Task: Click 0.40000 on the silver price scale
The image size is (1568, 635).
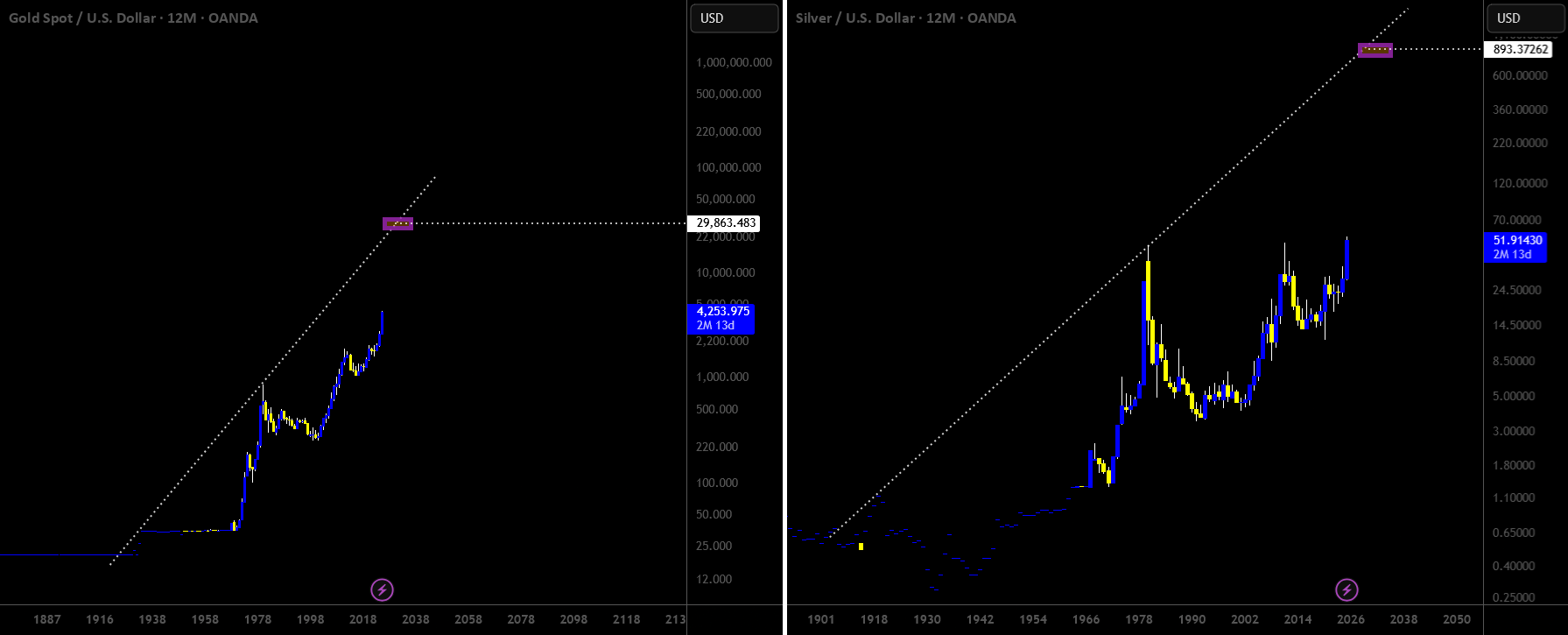Action: (1514, 566)
